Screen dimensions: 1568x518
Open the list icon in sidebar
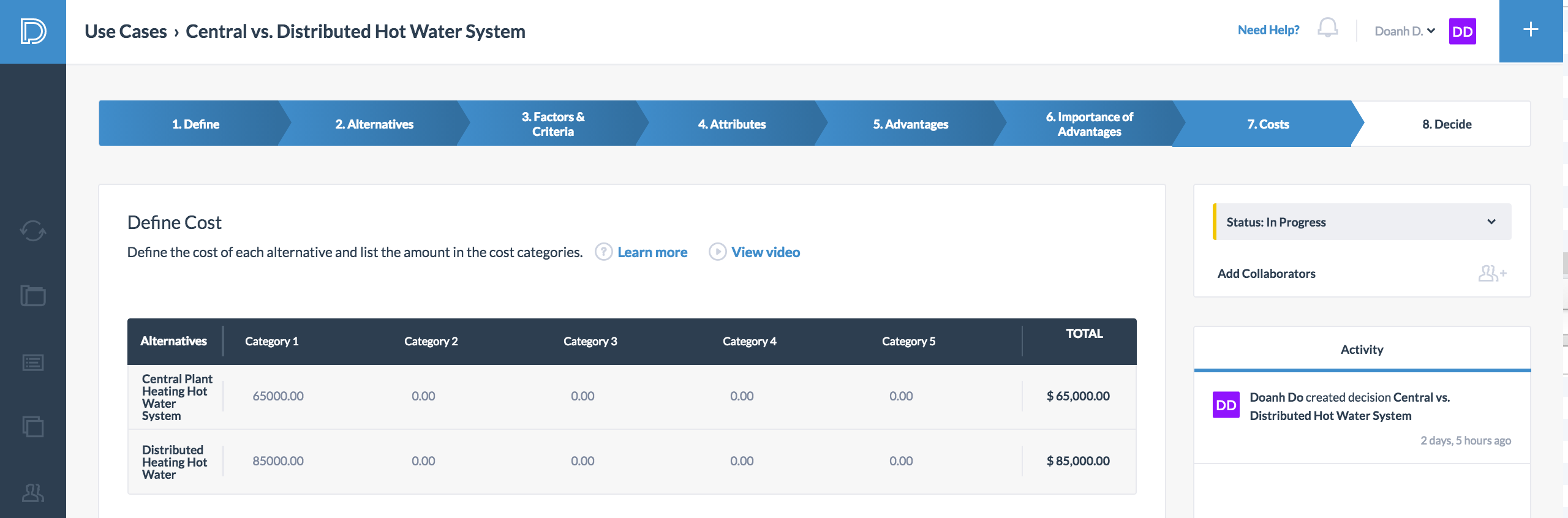pyautogui.click(x=33, y=362)
